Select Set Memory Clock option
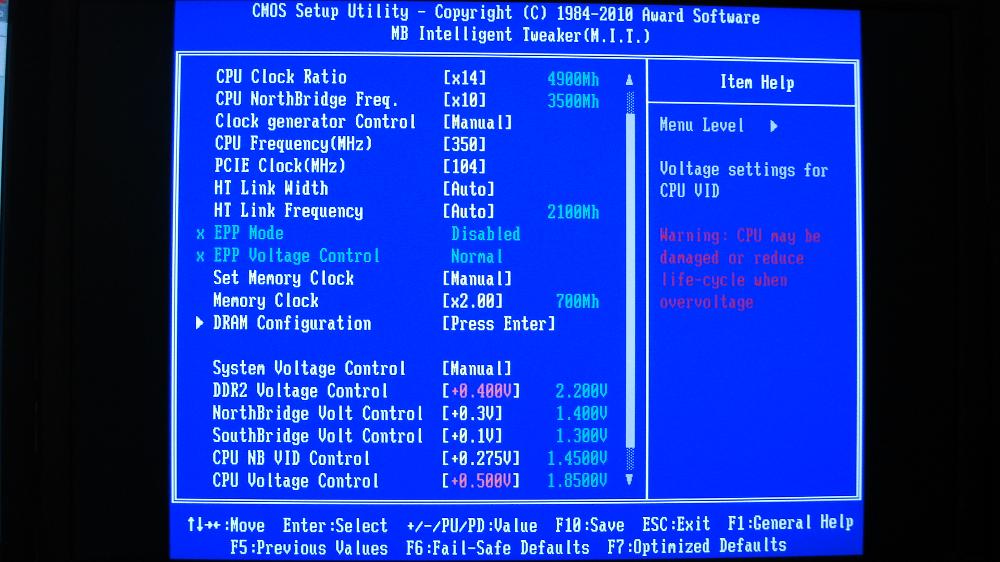 point(283,279)
